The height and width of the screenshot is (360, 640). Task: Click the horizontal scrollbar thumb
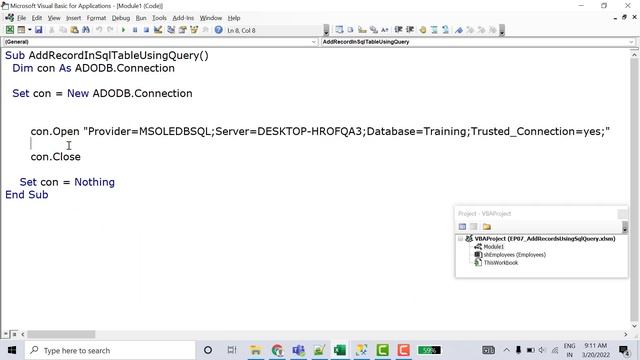pos(61,334)
